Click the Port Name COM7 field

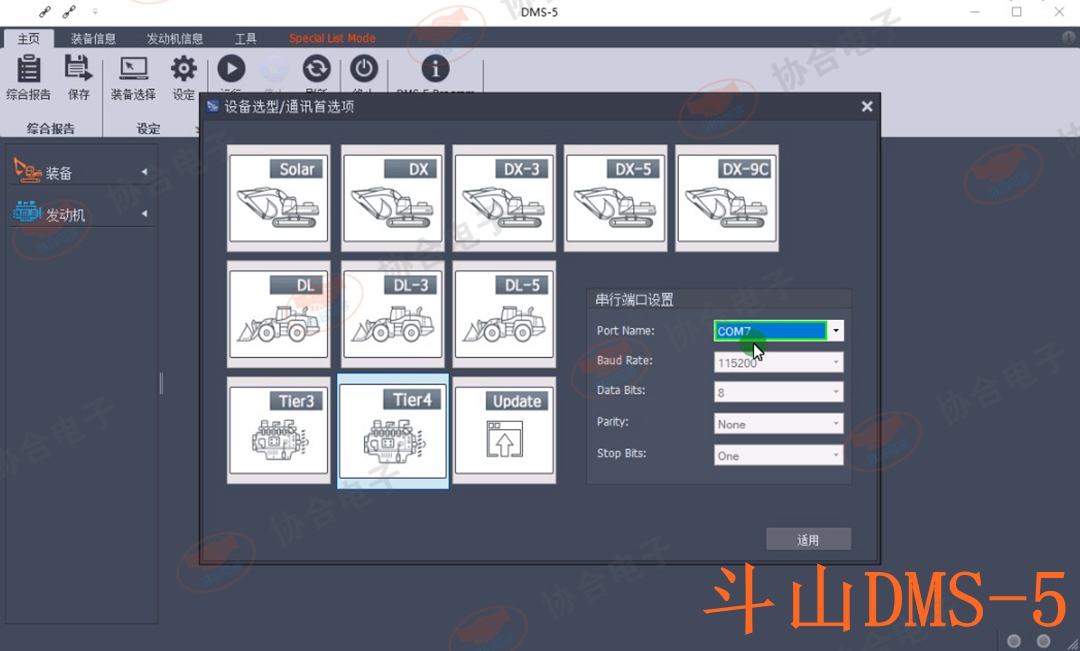(770, 331)
